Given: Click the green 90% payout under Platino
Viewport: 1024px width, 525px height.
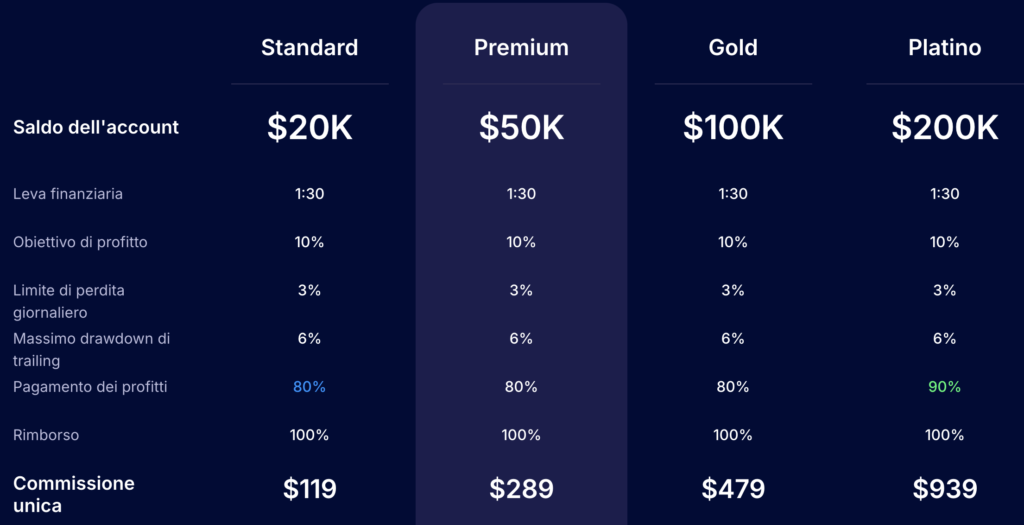Looking at the screenshot, I should 944,387.
